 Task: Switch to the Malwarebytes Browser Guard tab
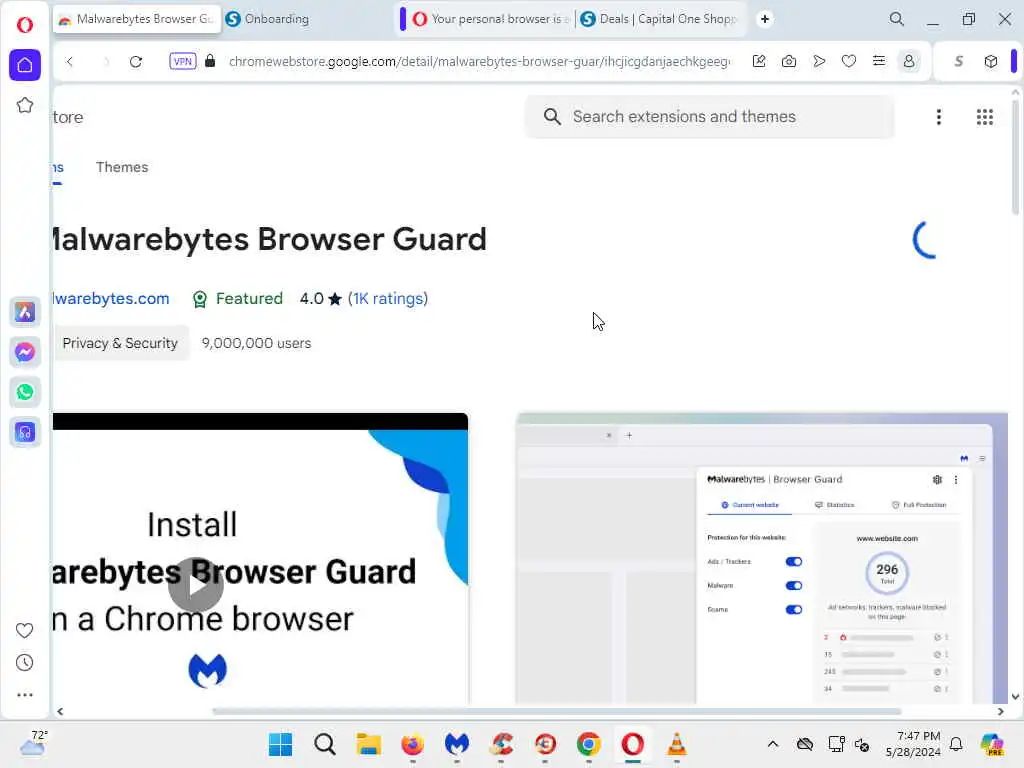136,19
